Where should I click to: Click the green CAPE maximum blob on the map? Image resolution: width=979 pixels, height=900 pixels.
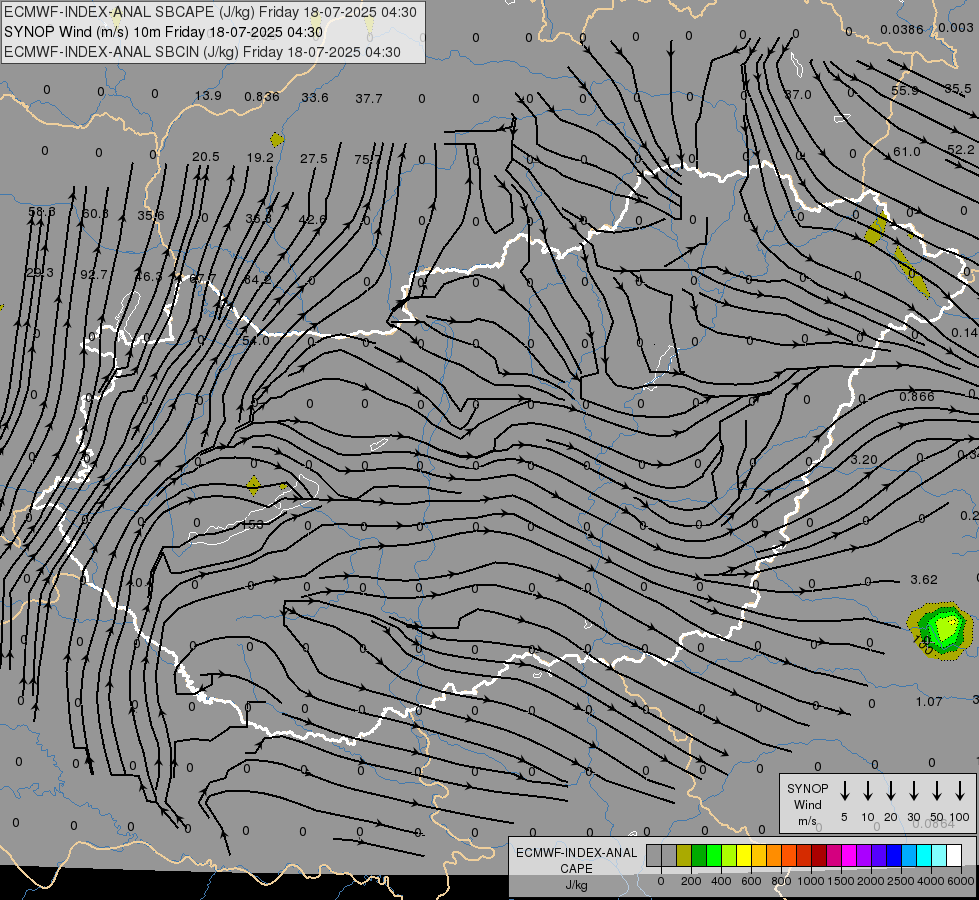[x=943, y=630]
